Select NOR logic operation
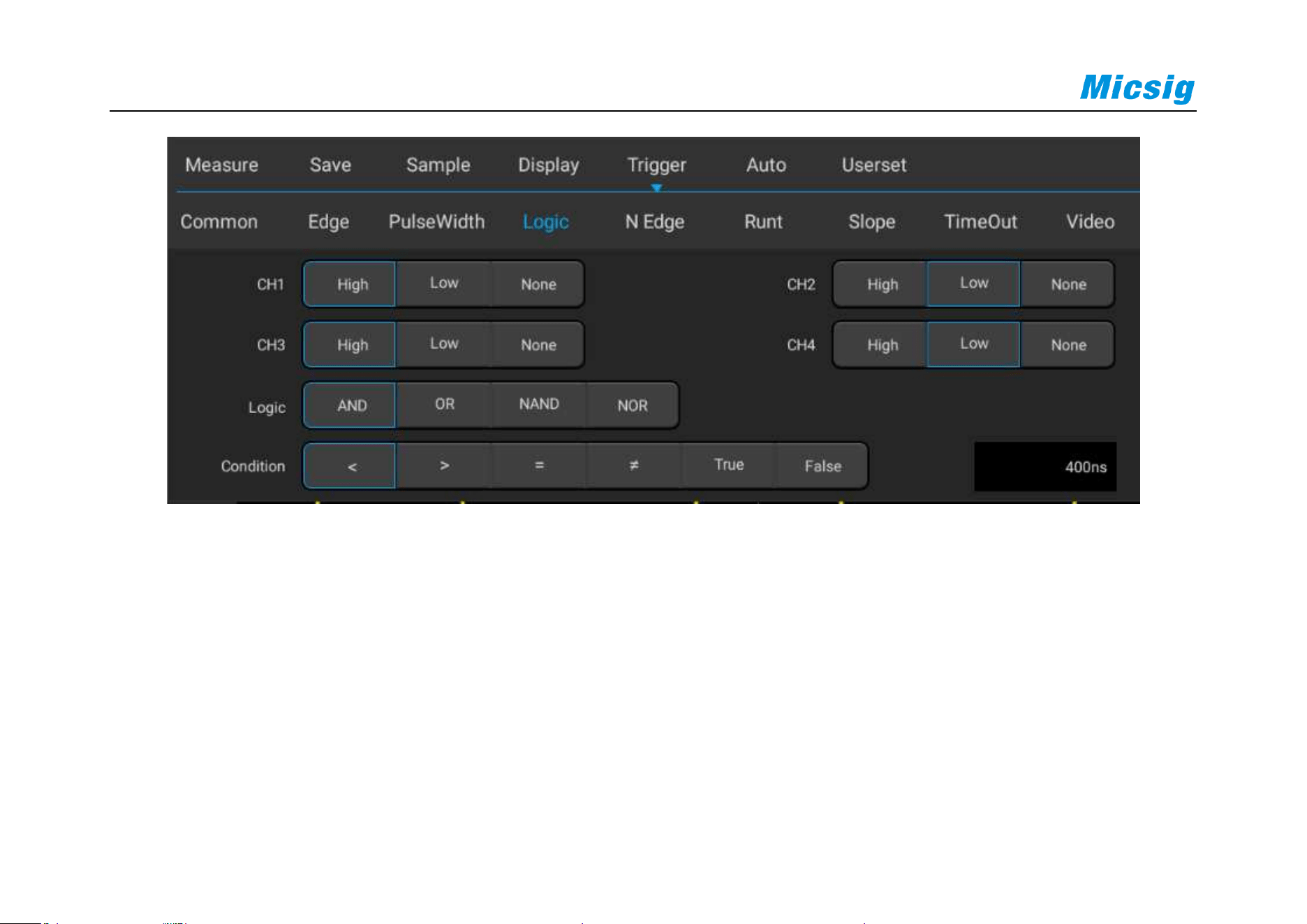This screenshot has height=924, width=1307. click(632, 405)
